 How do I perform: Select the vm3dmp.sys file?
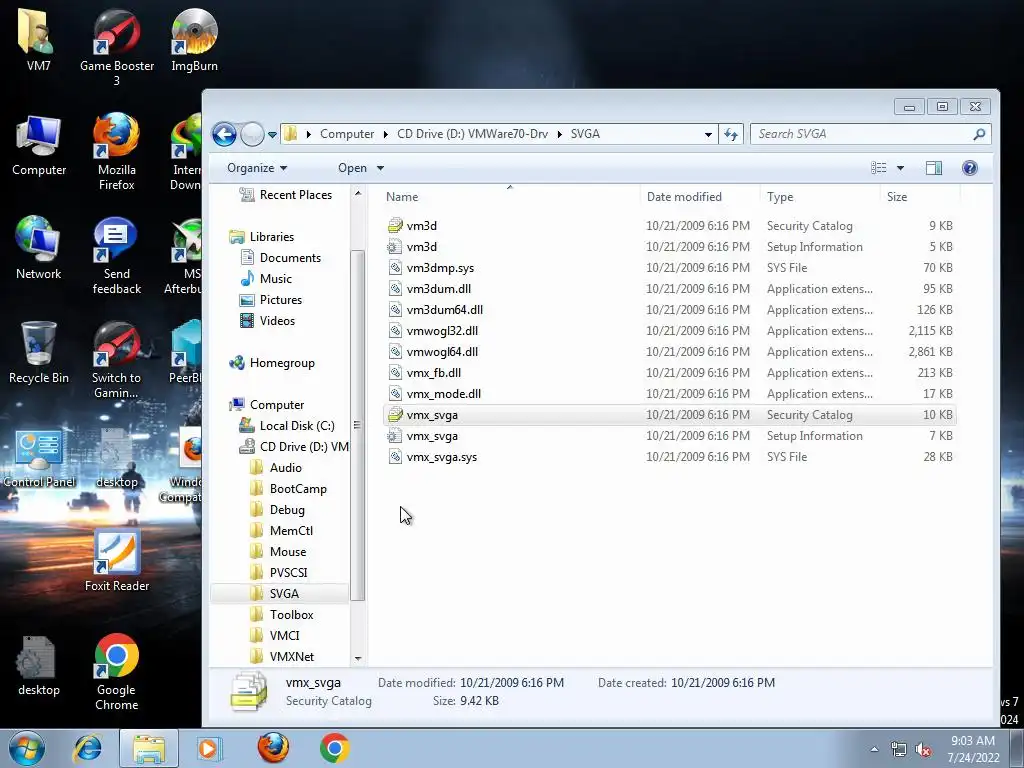(x=669, y=268)
